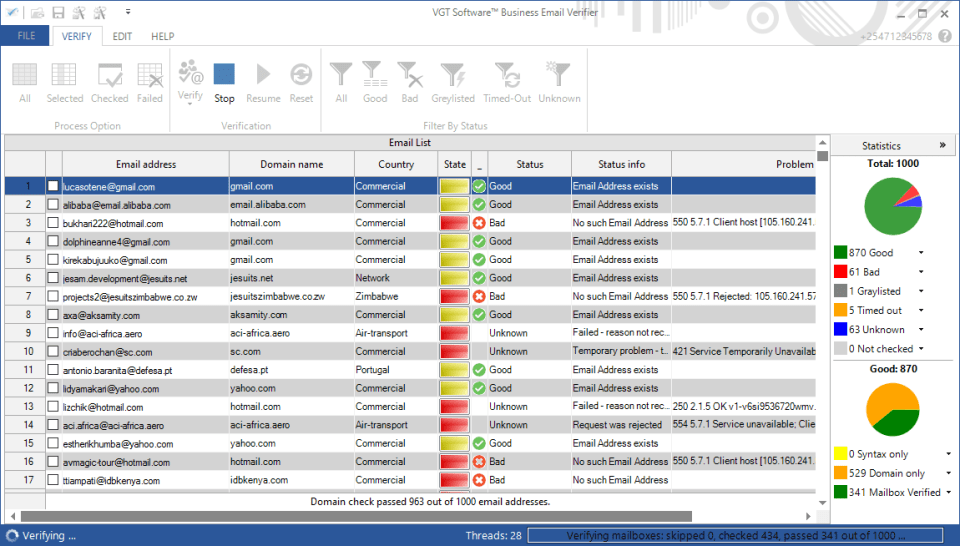Viewport: 960px width, 546px height.
Task: Apply the All status filter
Action: click(341, 74)
